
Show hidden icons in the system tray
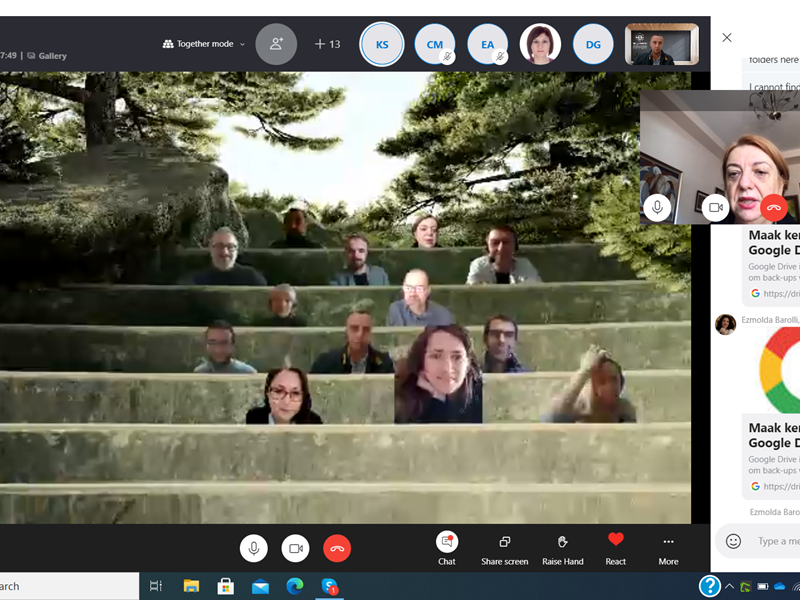[x=731, y=586]
